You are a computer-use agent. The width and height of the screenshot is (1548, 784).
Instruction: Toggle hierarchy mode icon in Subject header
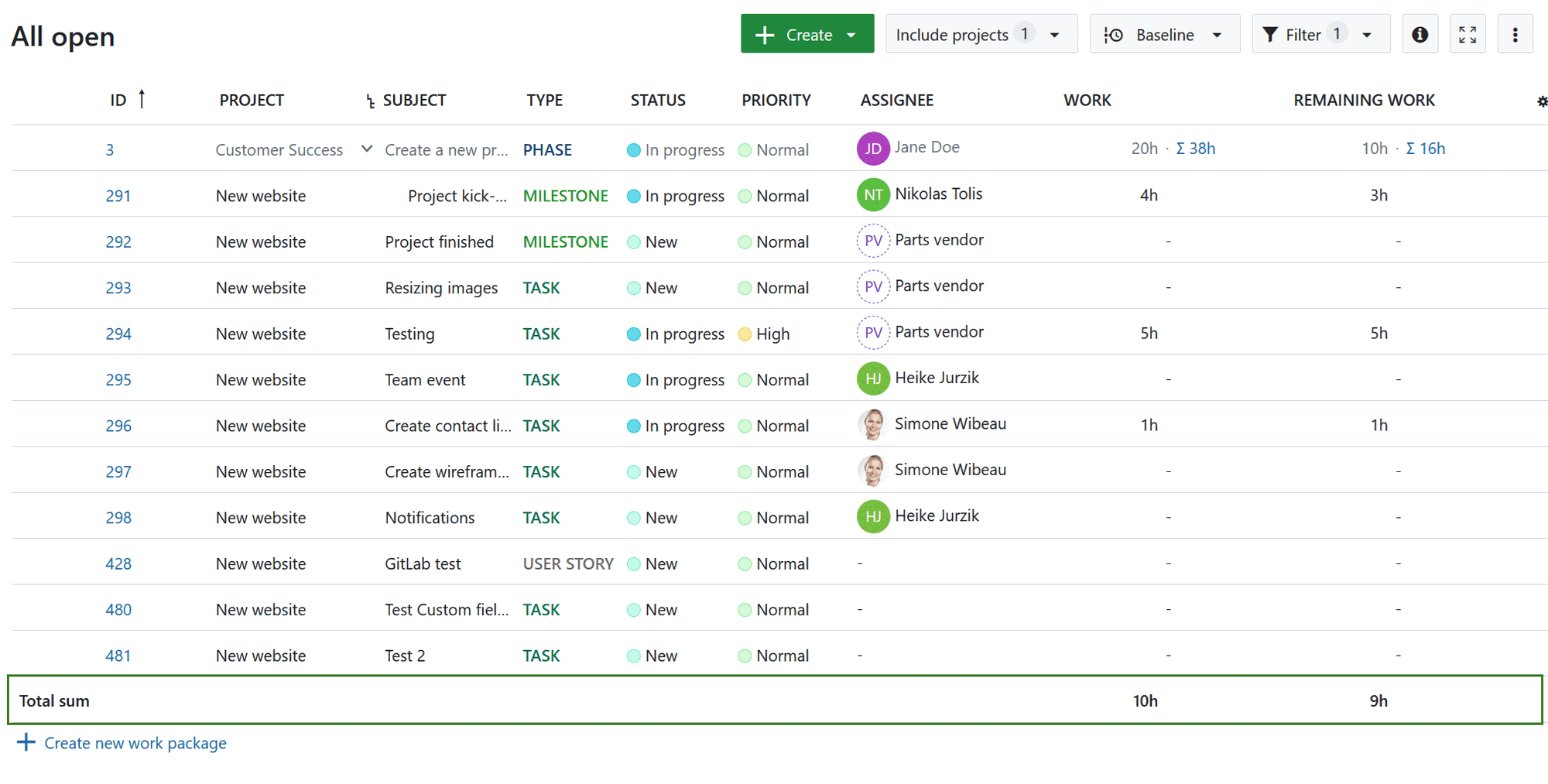[369, 100]
